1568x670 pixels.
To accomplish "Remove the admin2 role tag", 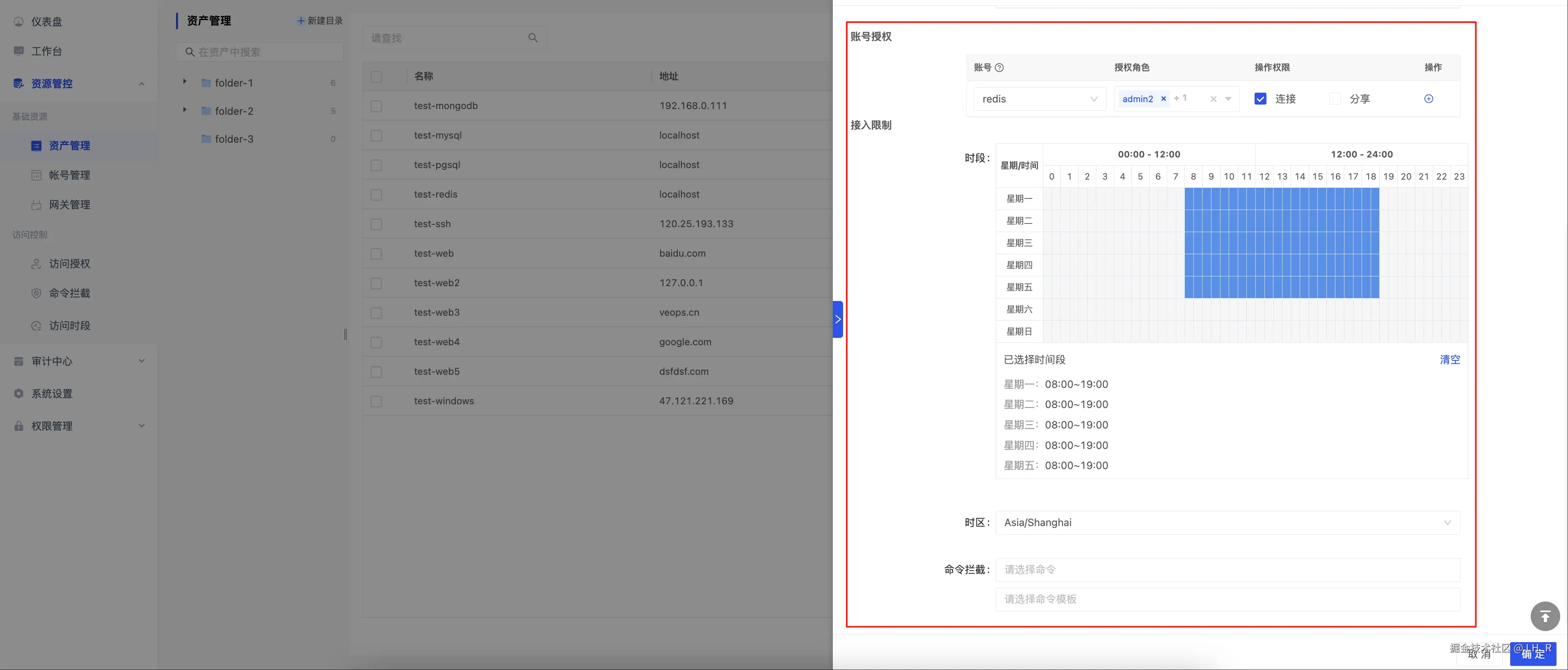I will click(1163, 98).
